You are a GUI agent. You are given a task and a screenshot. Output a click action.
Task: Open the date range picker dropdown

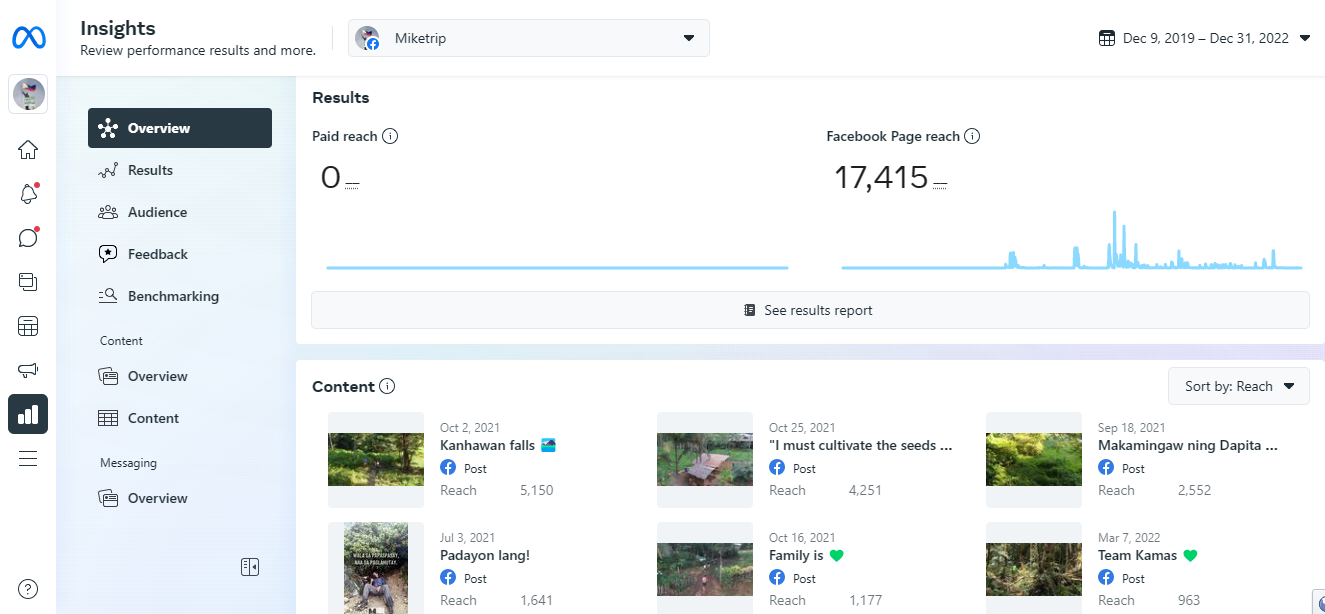[1204, 38]
